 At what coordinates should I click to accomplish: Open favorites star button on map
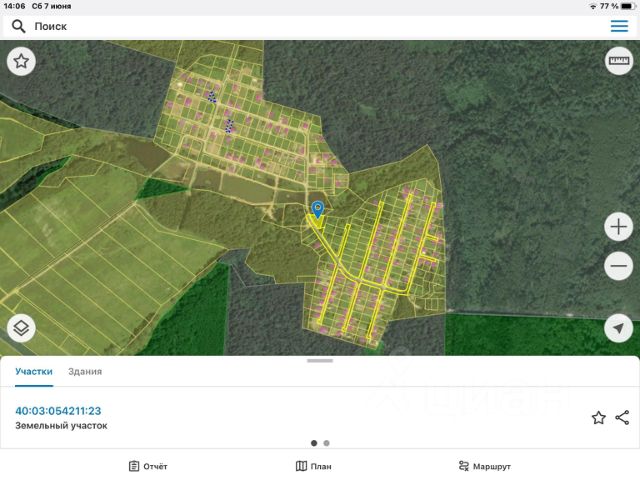point(21,61)
